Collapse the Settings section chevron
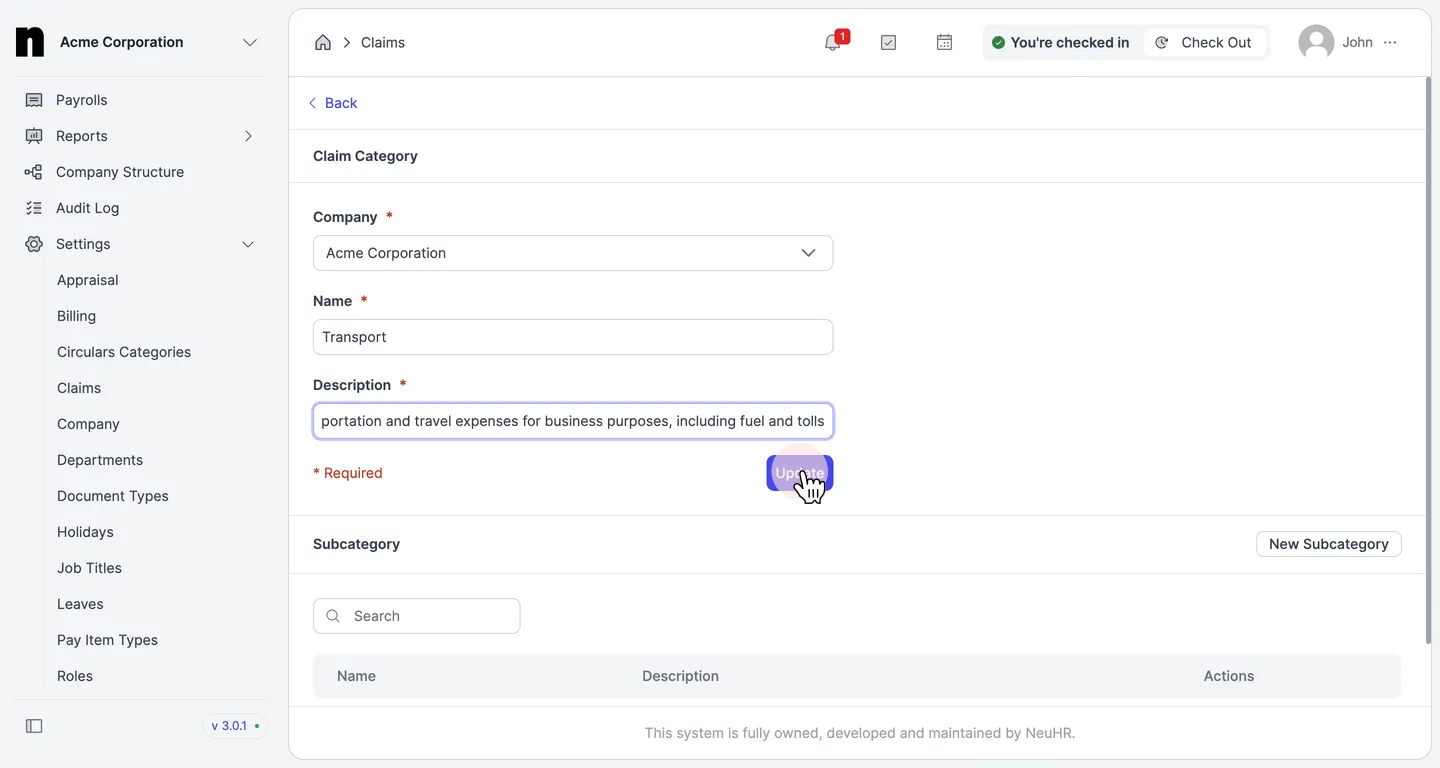Viewport: 1440px width, 768px height. coord(248,244)
